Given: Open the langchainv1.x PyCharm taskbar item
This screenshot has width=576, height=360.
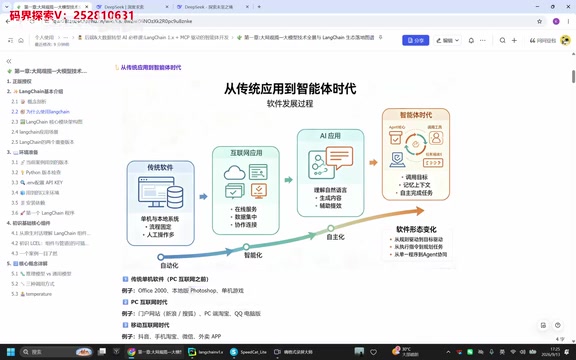Looking at the screenshot, I should [205, 352].
